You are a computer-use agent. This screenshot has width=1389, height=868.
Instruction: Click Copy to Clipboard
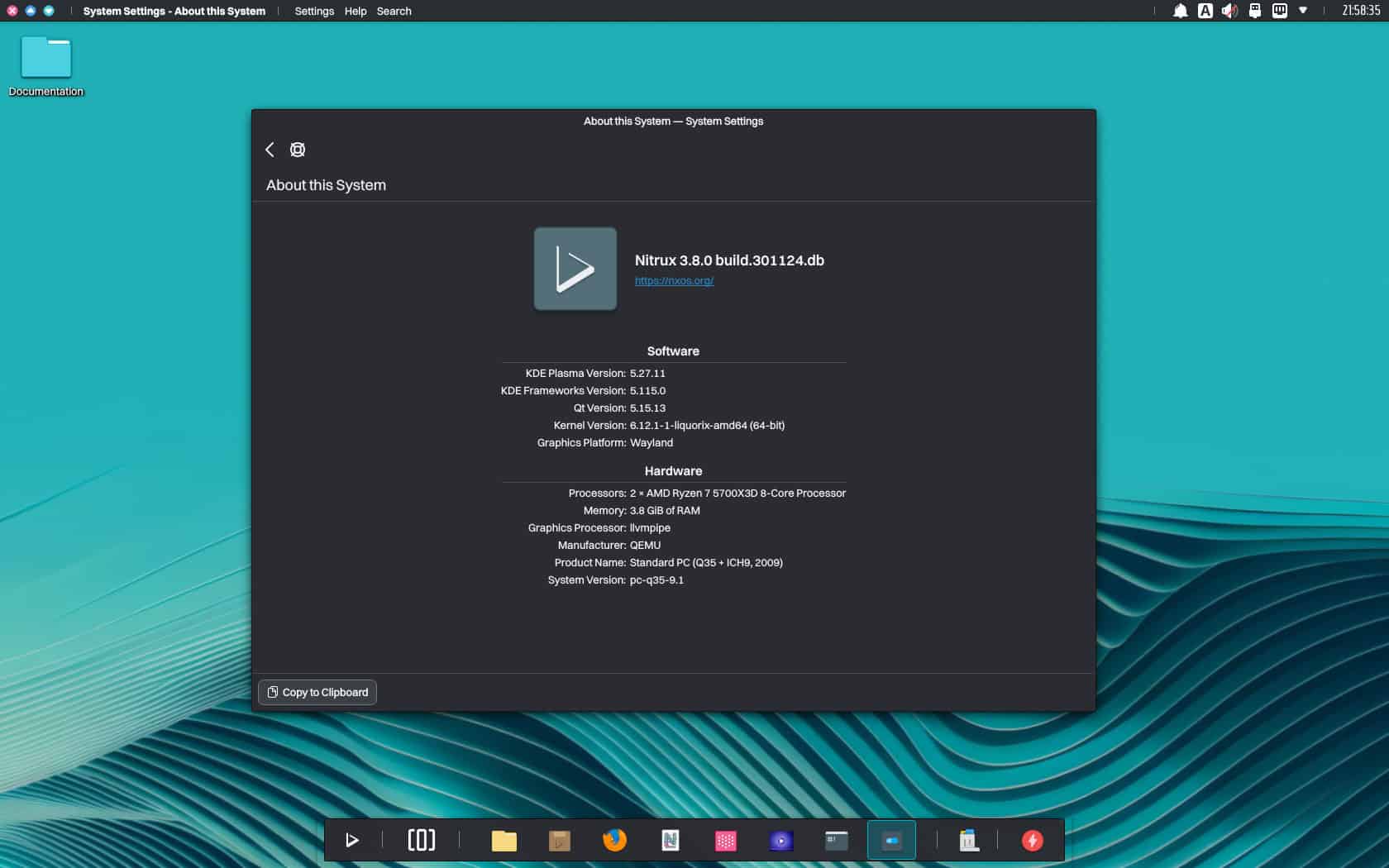point(317,692)
